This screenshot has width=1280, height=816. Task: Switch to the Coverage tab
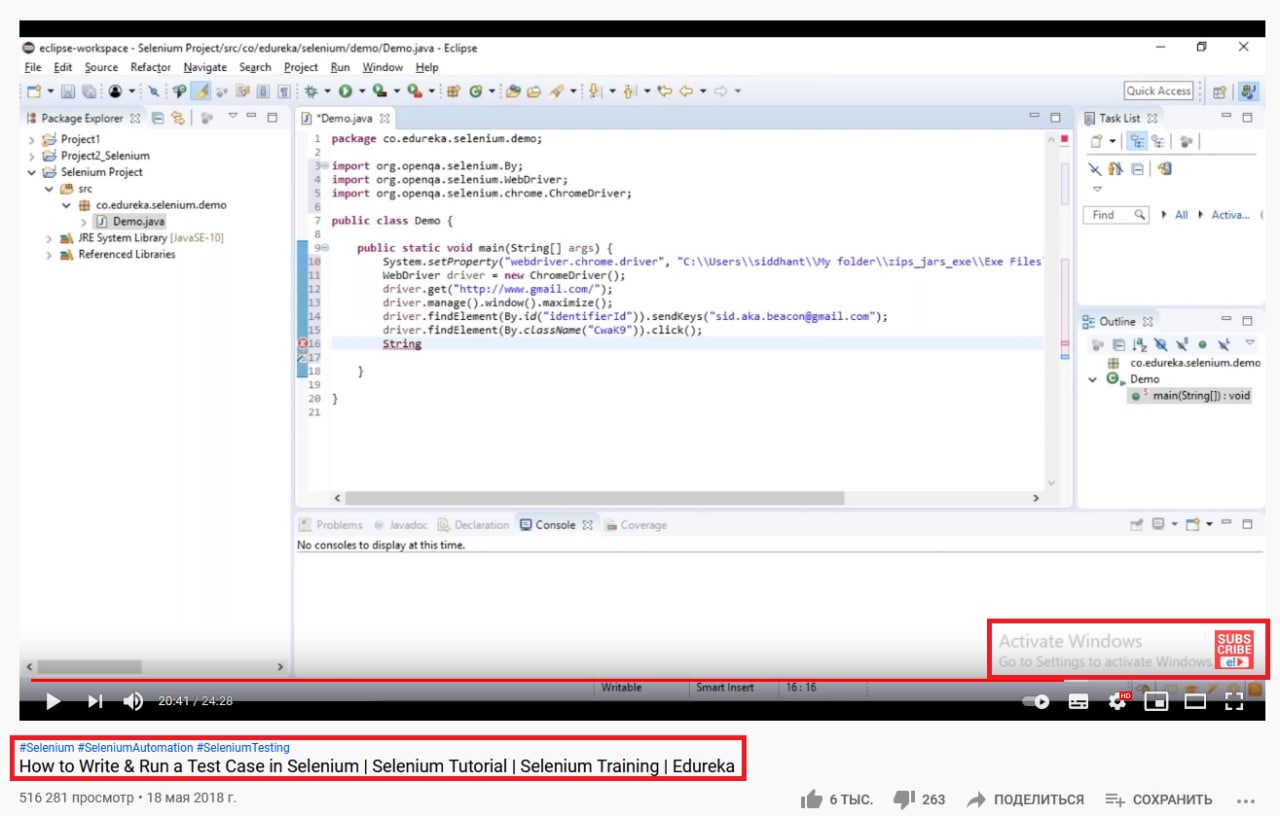point(635,524)
